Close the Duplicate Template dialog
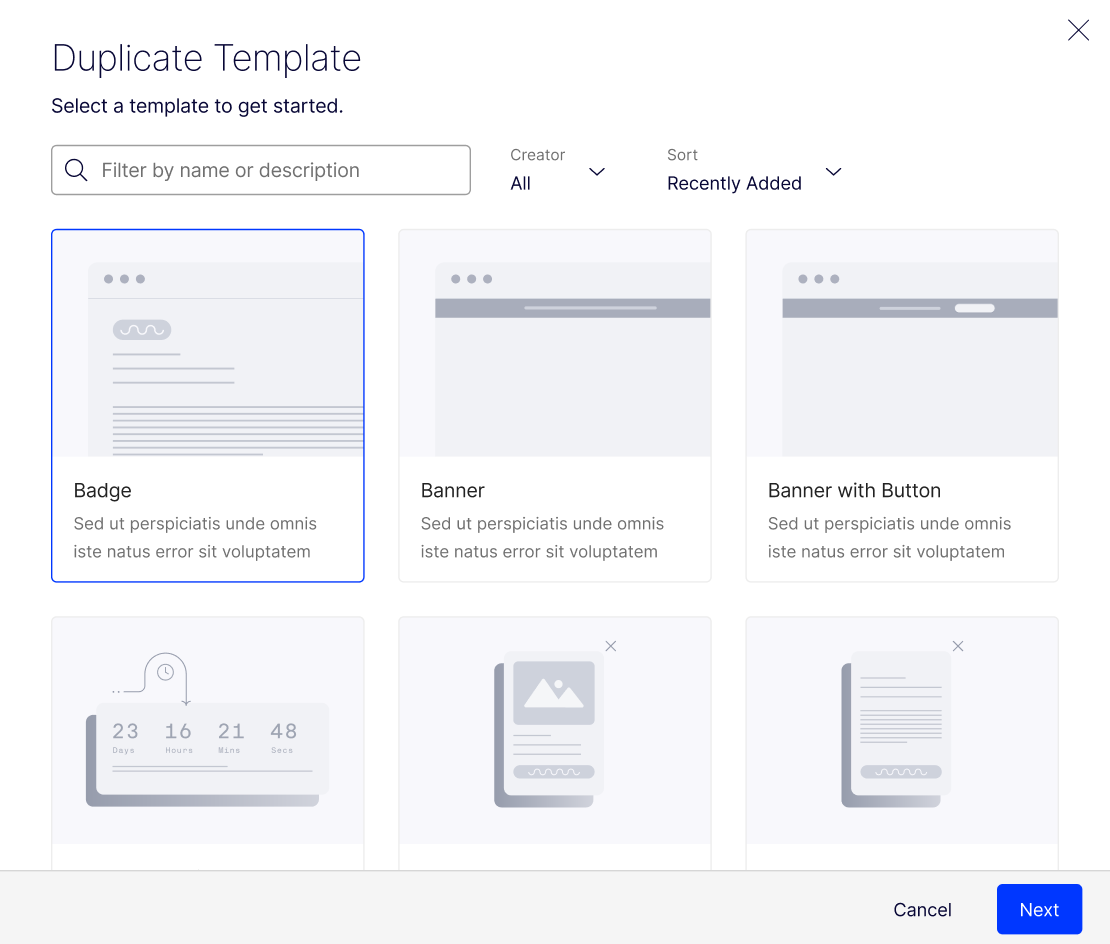Image resolution: width=1110 pixels, height=944 pixels. [x=1078, y=30]
